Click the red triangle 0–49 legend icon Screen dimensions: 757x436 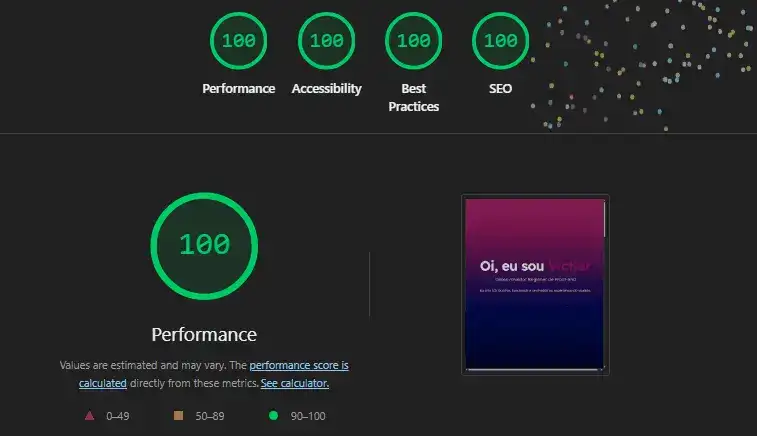pyautogui.click(x=89, y=416)
